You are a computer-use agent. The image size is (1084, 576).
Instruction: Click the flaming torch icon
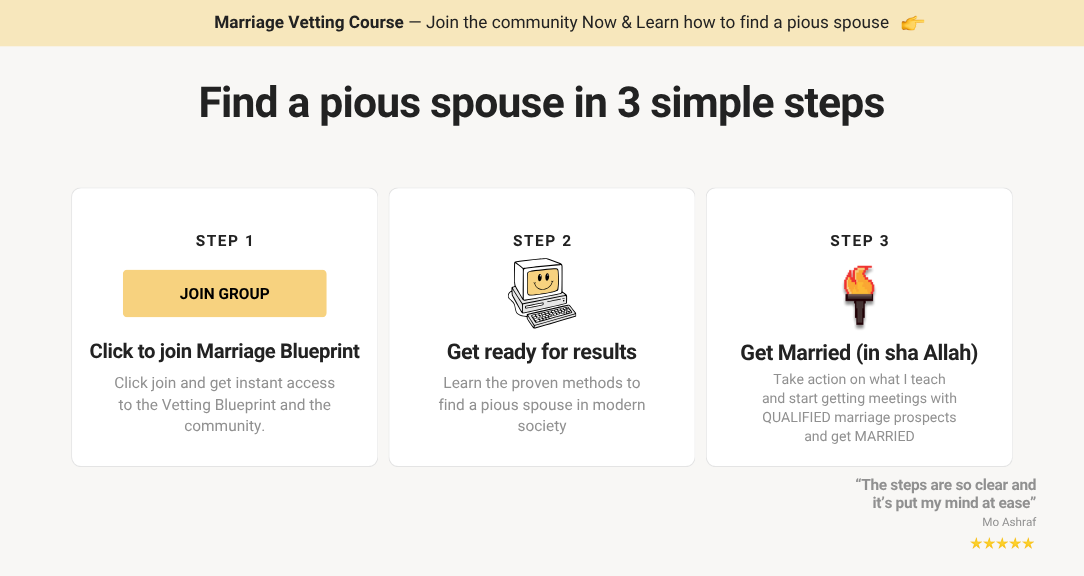pyautogui.click(x=858, y=295)
